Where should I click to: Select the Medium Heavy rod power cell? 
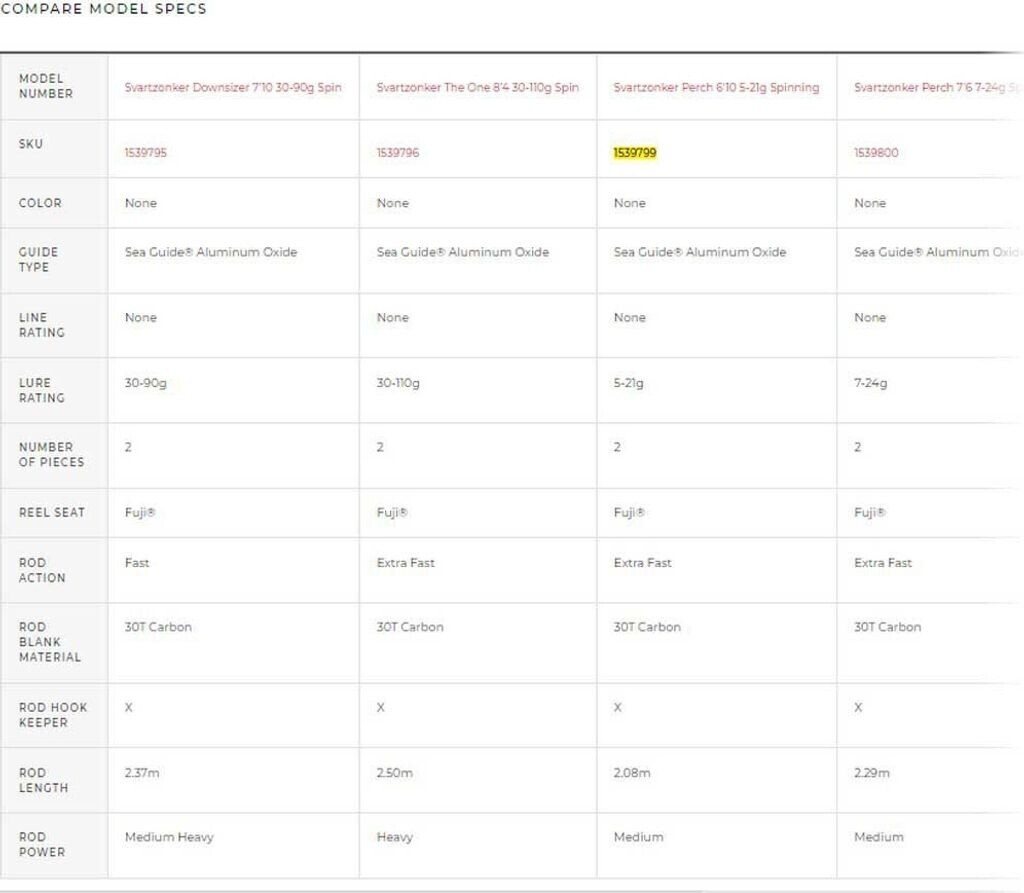(x=169, y=837)
